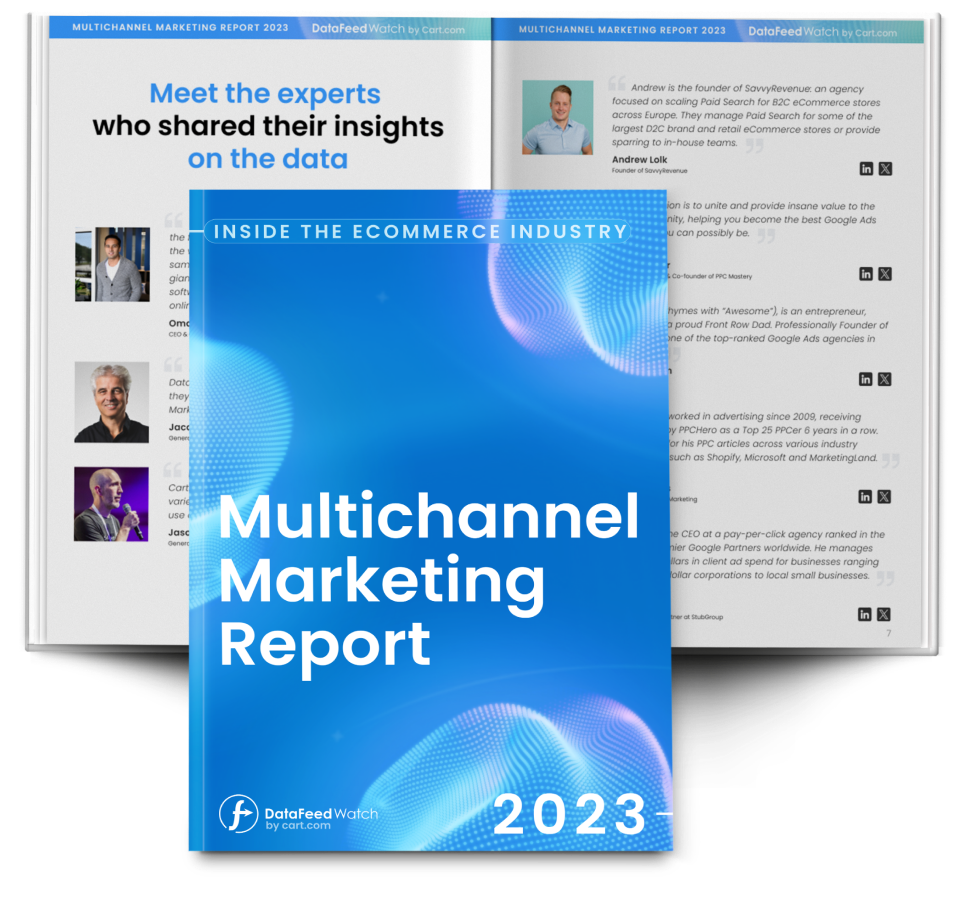This screenshot has height=900, width=978.
Task: Click the "2023" year on the cover
Action: 571,814
